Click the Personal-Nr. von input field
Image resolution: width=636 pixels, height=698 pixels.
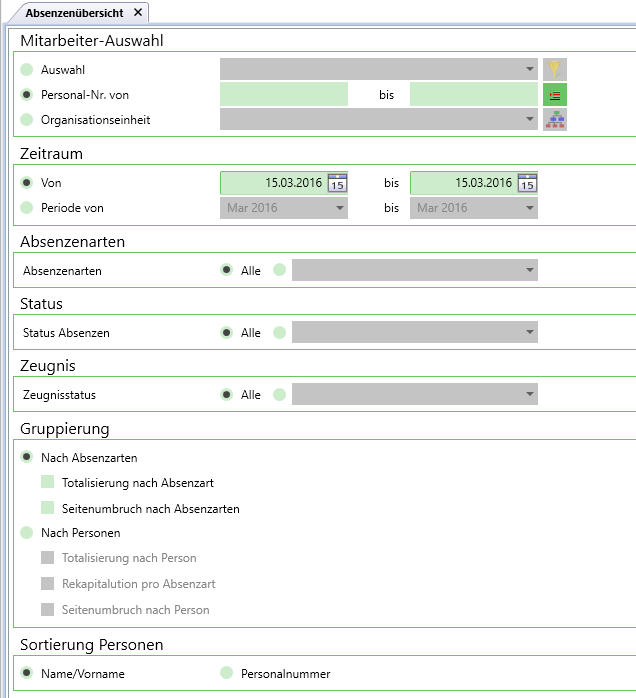tap(284, 94)
